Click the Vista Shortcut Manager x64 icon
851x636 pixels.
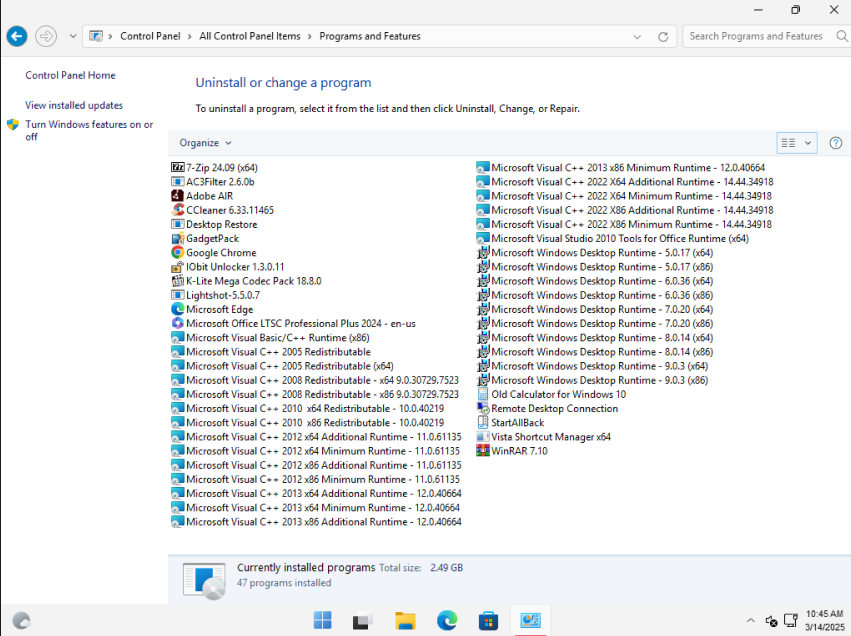482,436
